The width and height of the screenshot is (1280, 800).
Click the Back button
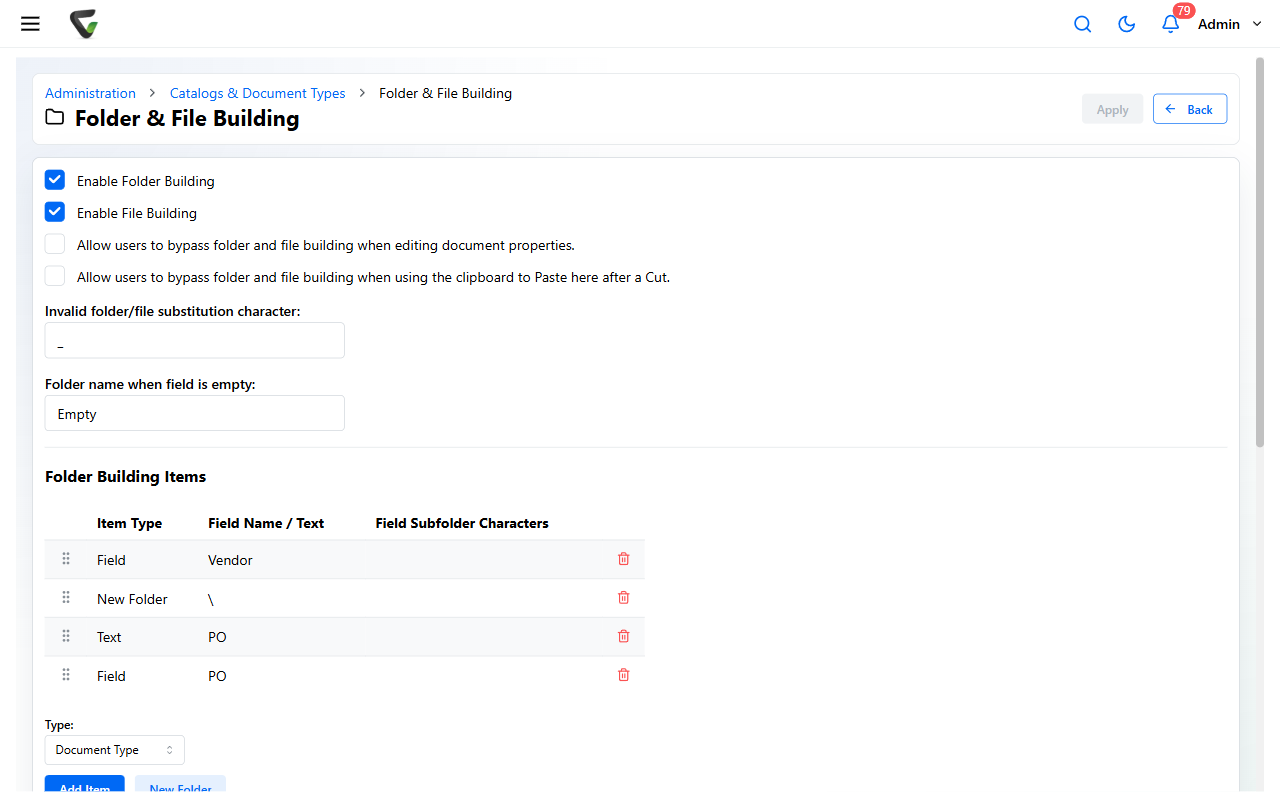coord(1190,109)
